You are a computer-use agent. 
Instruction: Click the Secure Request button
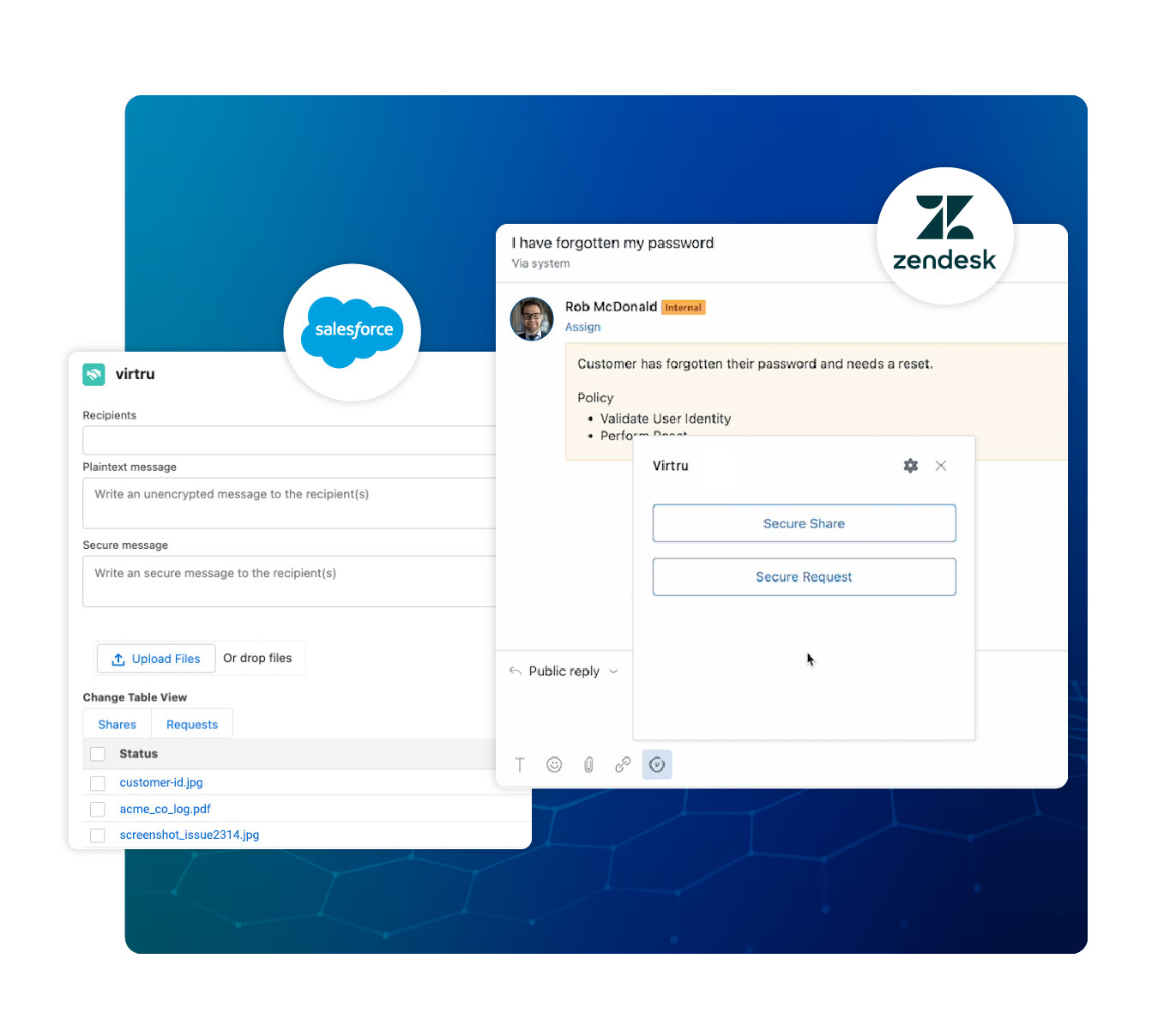804,576
